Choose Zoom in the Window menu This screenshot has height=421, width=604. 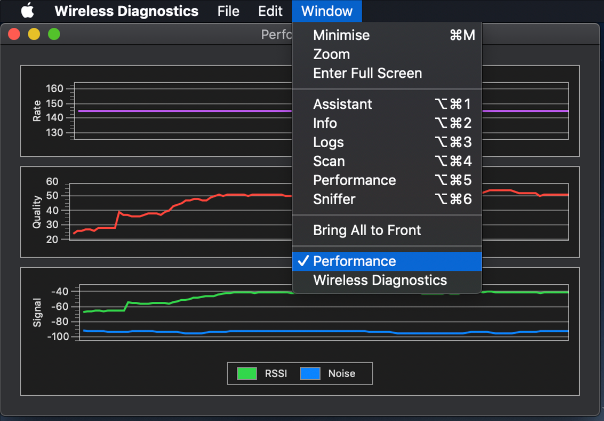pos(387,54)
